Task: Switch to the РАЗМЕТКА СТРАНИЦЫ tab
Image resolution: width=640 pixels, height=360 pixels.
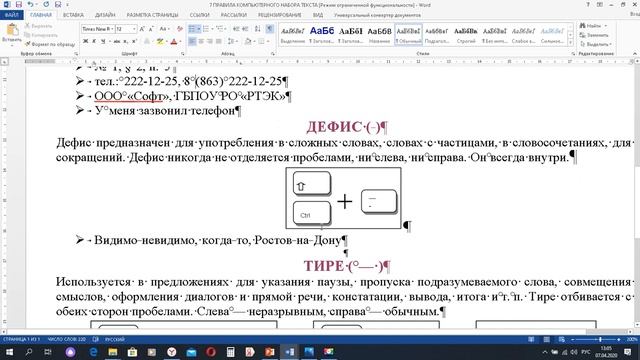Action: 152,15
